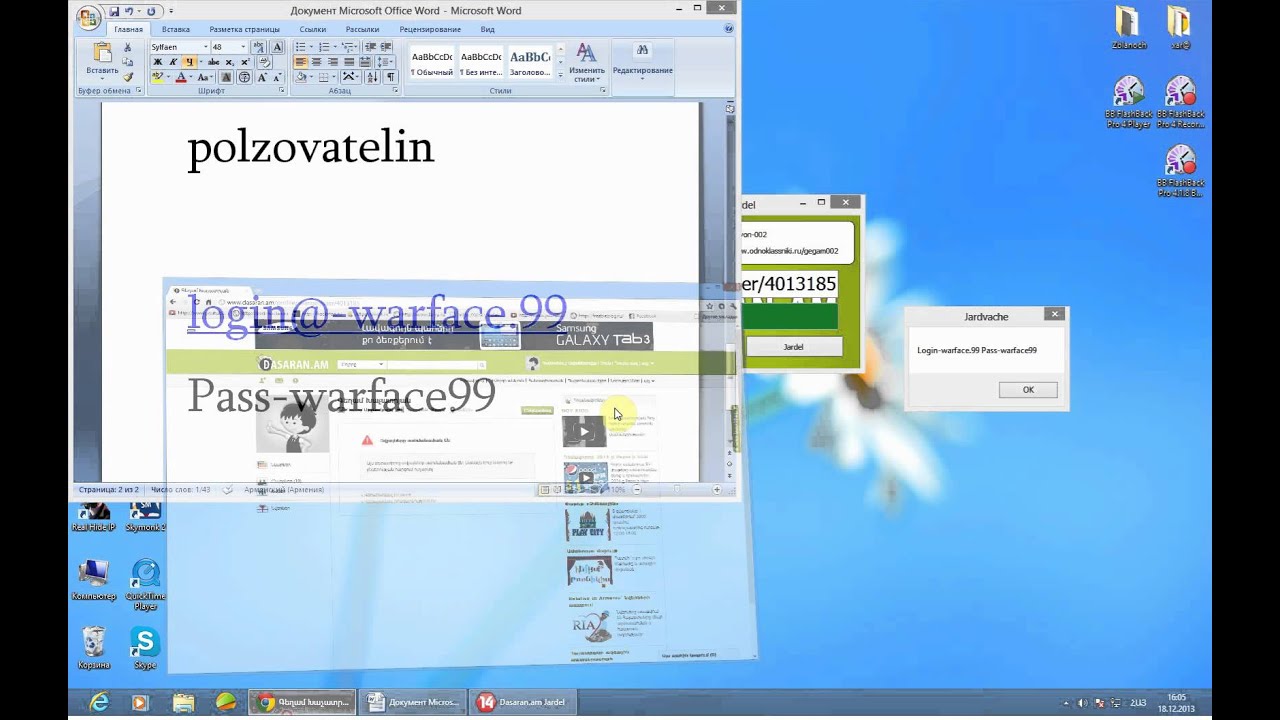
Task: Toggle superscript formatting
Action: (x=244, y=62)
